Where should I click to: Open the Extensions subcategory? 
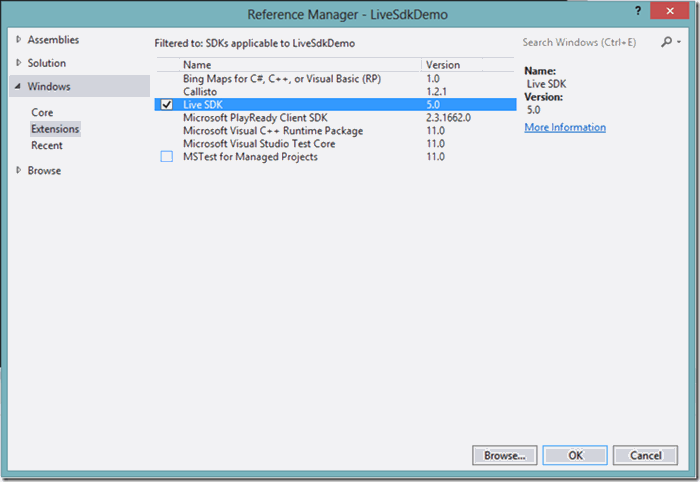[x=55, y=129]
